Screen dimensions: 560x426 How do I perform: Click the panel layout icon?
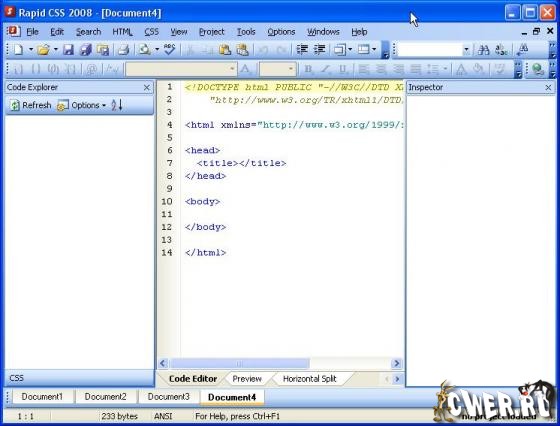364,50
